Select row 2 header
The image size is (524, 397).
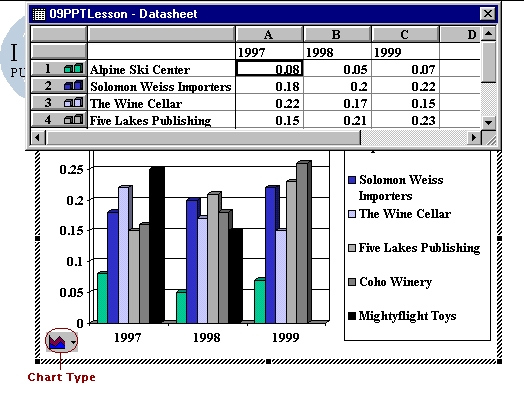[58, 86]
